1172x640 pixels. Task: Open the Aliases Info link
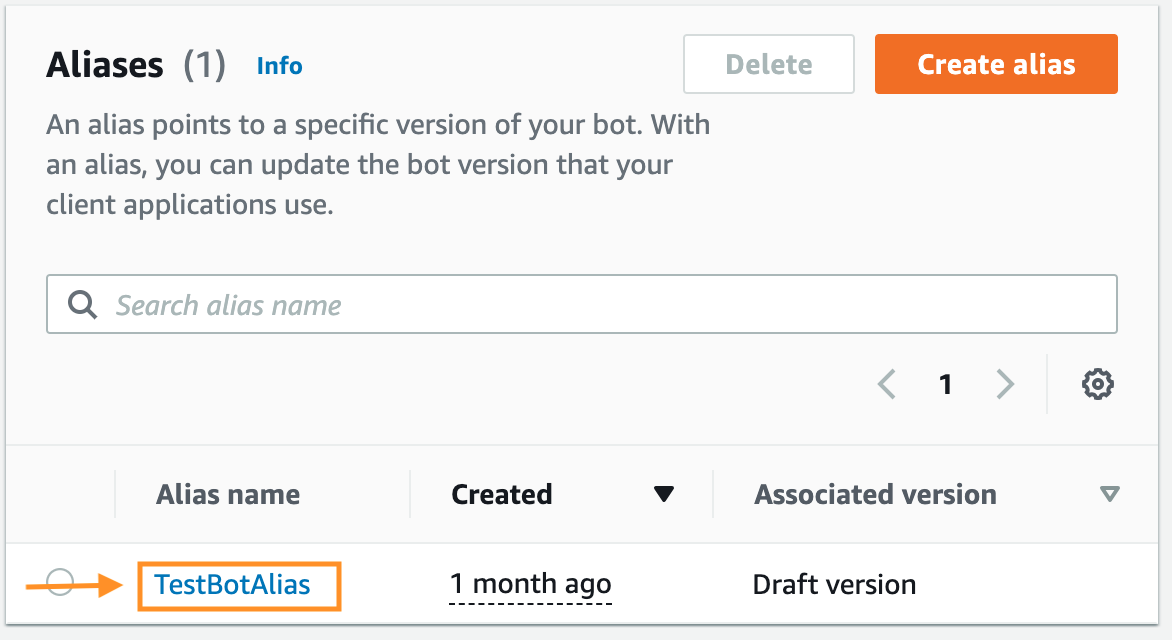pos(280,66)
